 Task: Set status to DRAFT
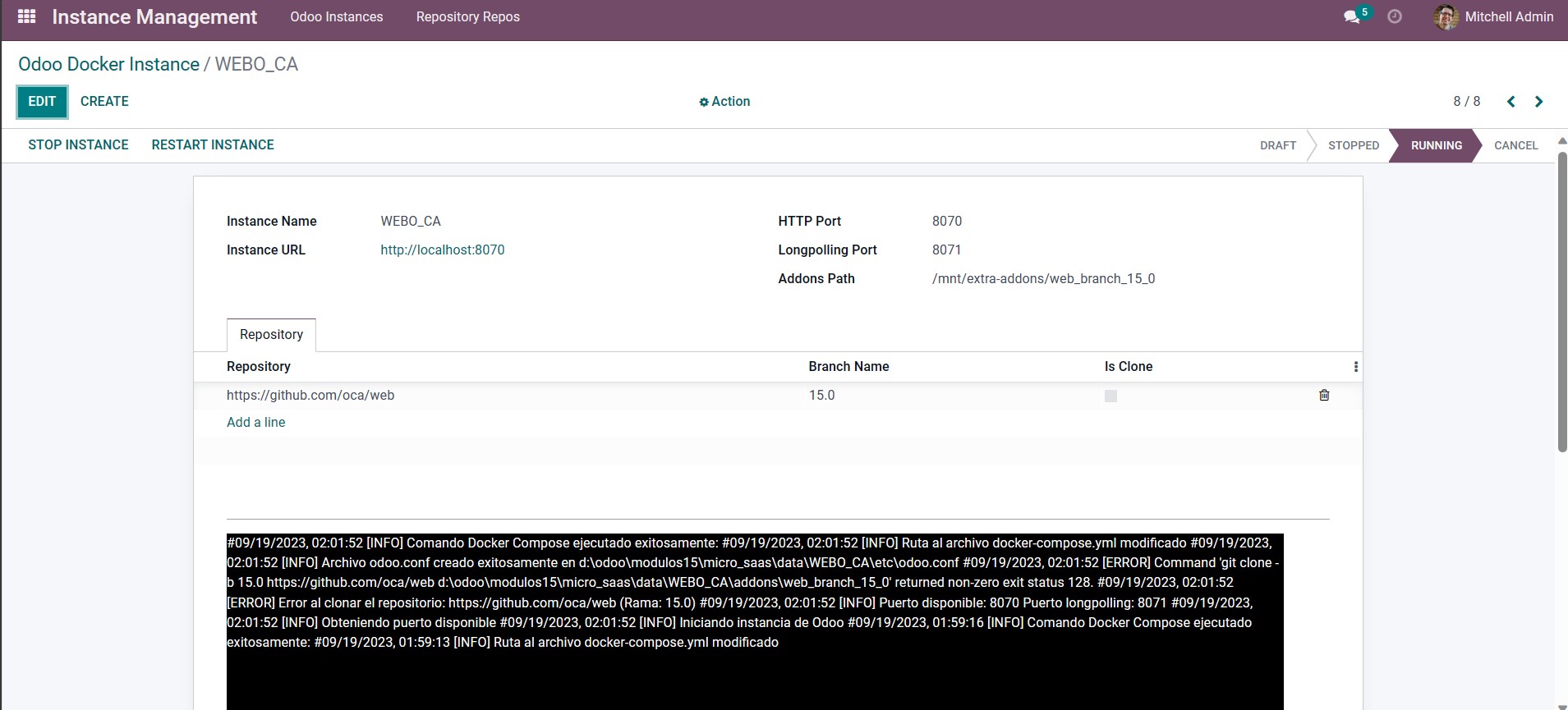1278,145
